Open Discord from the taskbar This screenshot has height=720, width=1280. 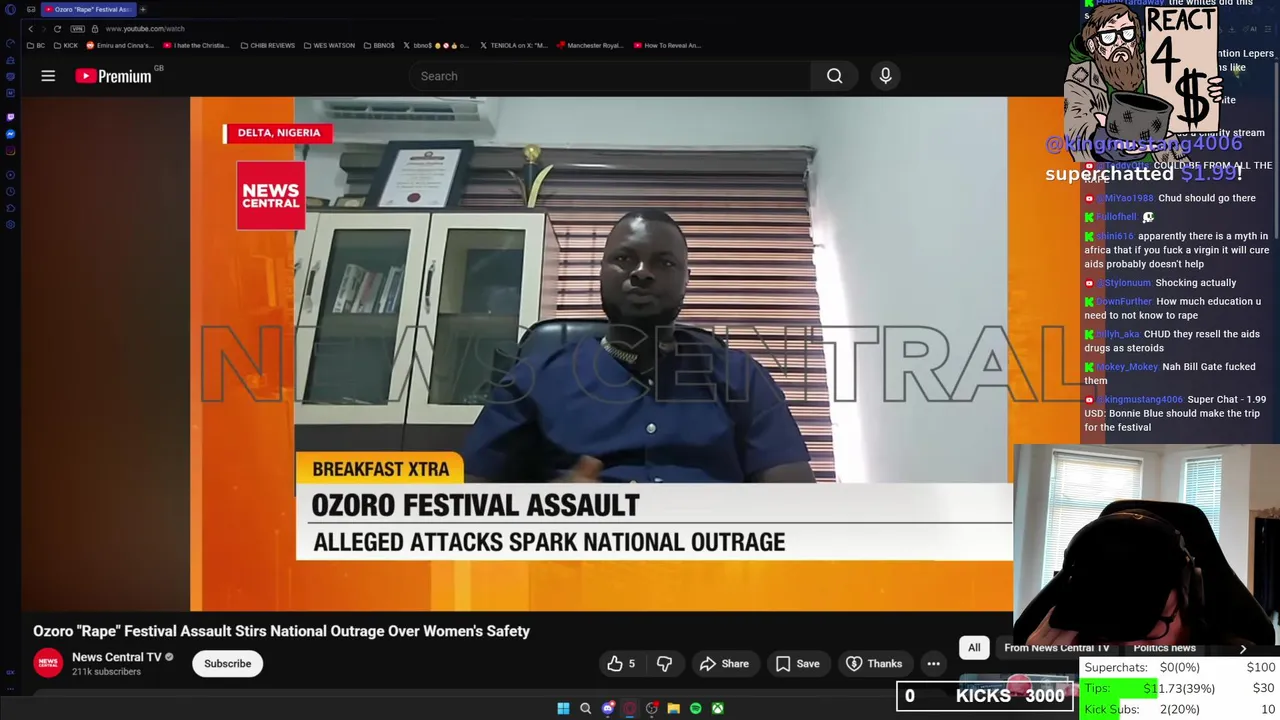(x=607, y=708)
